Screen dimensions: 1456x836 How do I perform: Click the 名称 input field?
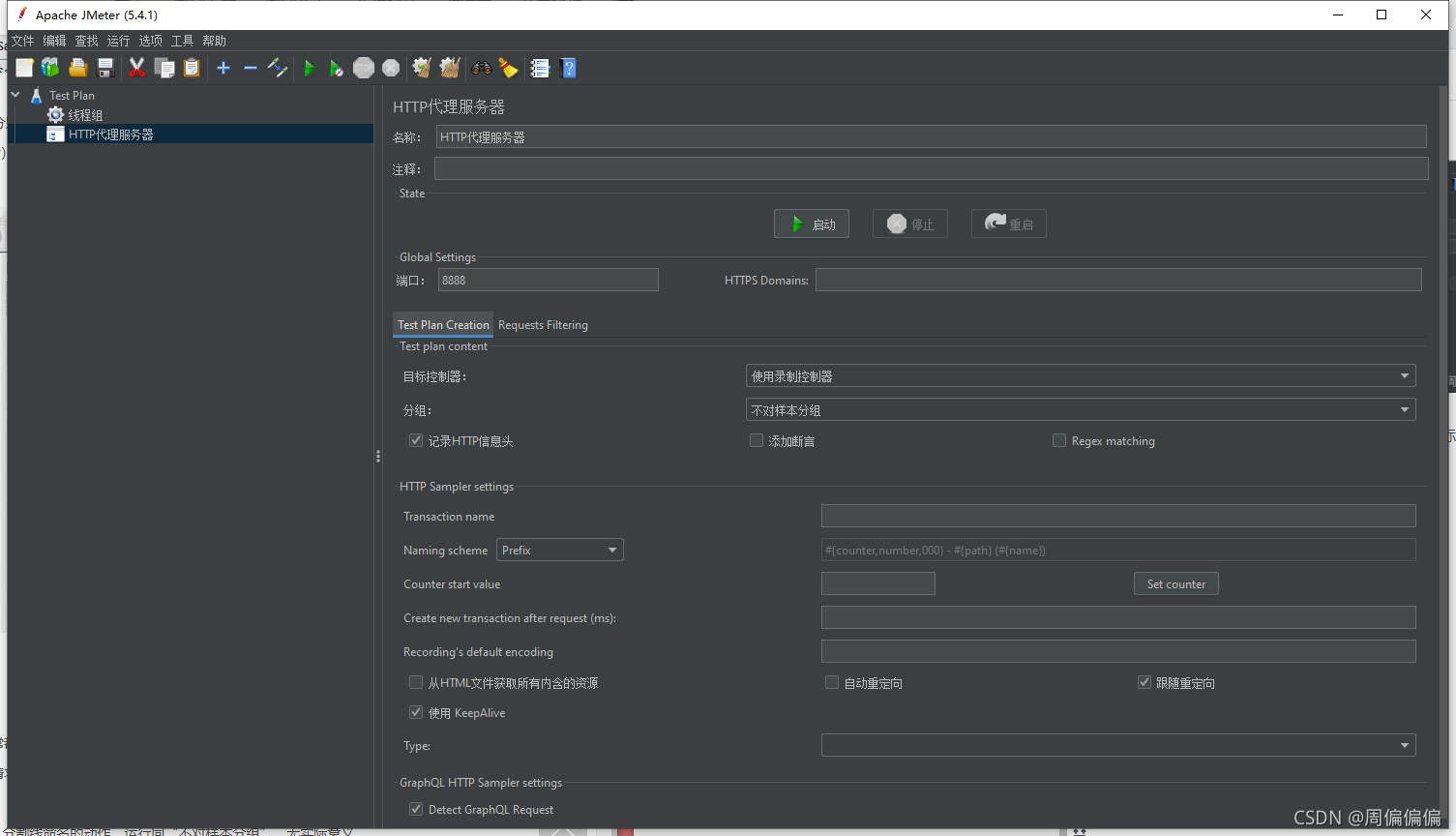(931, 136)
